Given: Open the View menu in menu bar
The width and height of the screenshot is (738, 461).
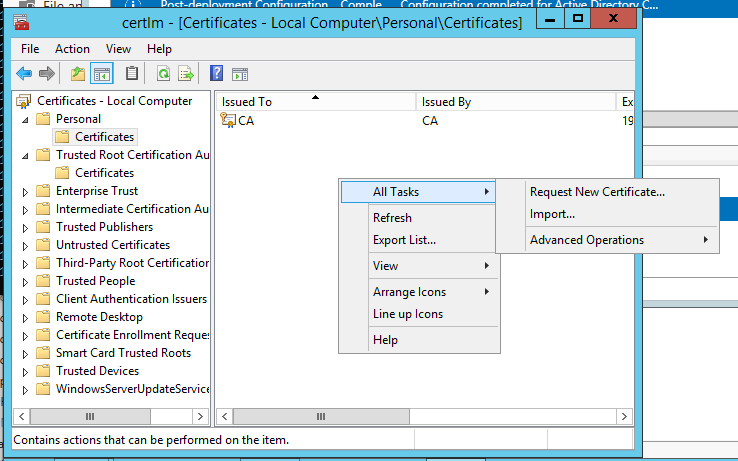Looking at the screenshot, I should tap(118, 49).
